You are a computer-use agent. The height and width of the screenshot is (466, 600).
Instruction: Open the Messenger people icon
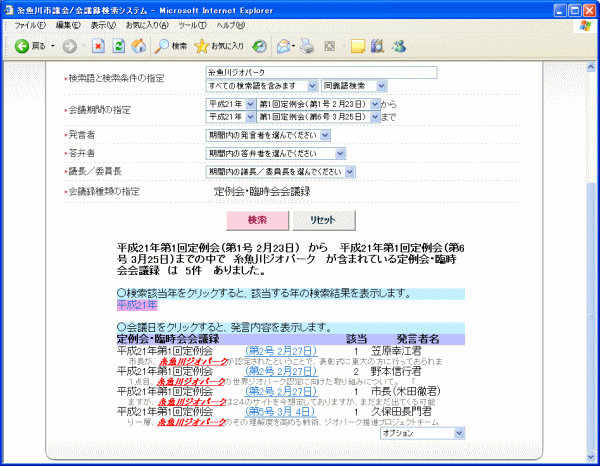tap(398, 46)
